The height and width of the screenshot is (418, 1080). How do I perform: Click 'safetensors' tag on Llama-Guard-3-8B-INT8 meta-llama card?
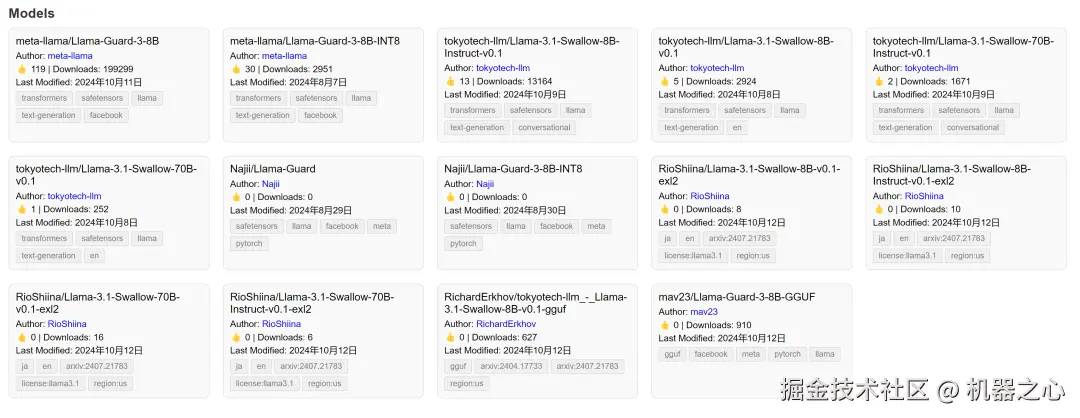pos(317,98)
